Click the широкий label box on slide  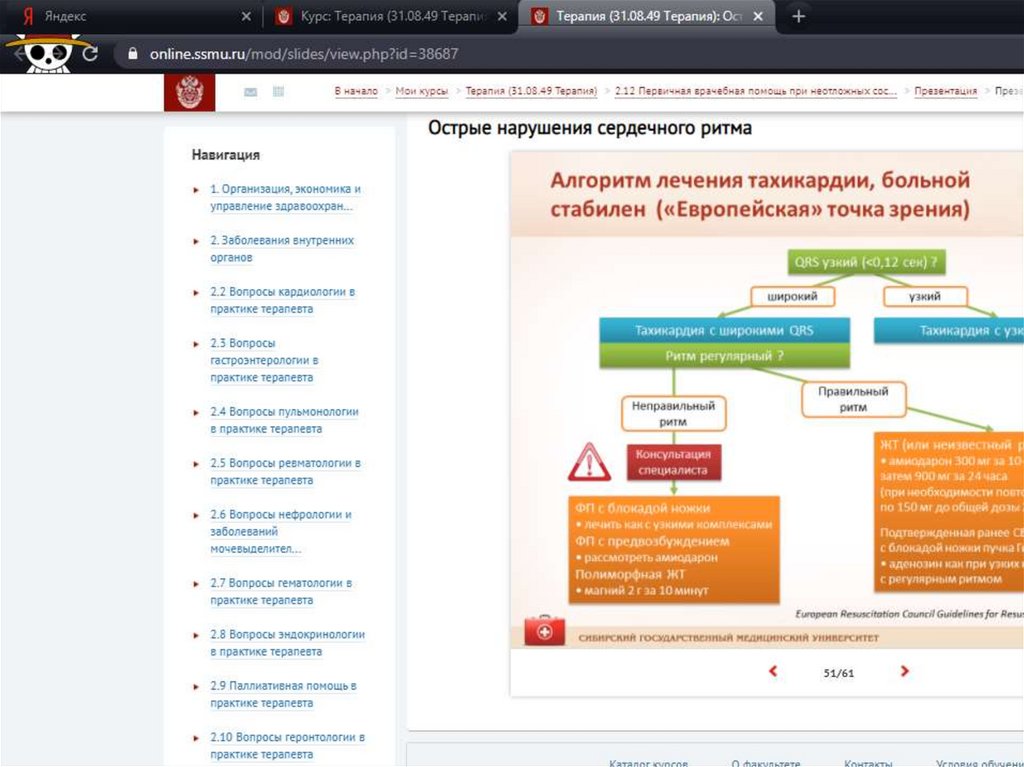[x=792, y=296]
